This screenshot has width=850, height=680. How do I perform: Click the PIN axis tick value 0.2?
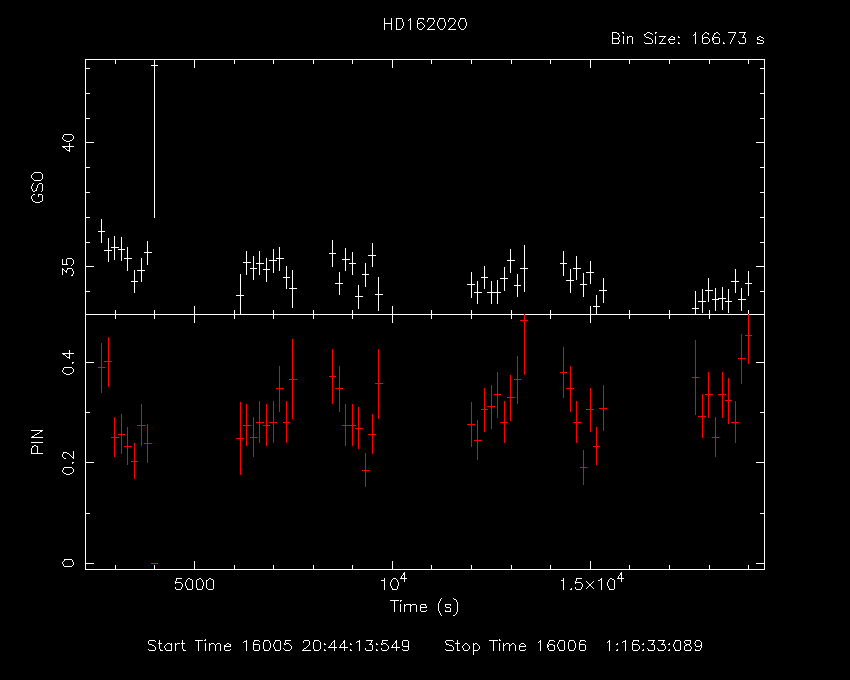68,463
